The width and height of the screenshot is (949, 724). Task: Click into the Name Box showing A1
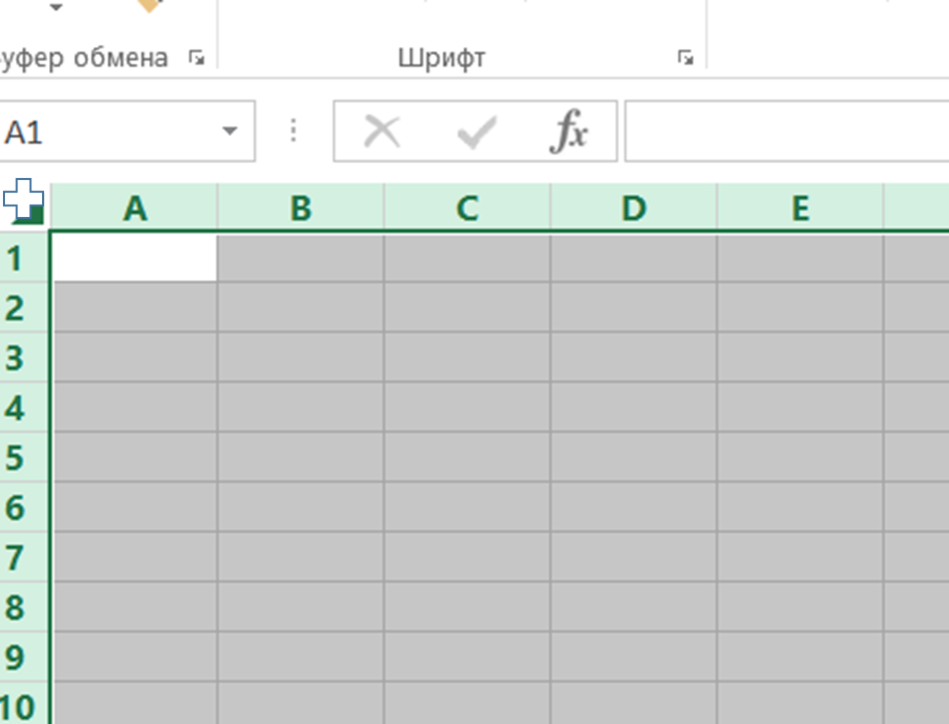(x=100, y=131)
